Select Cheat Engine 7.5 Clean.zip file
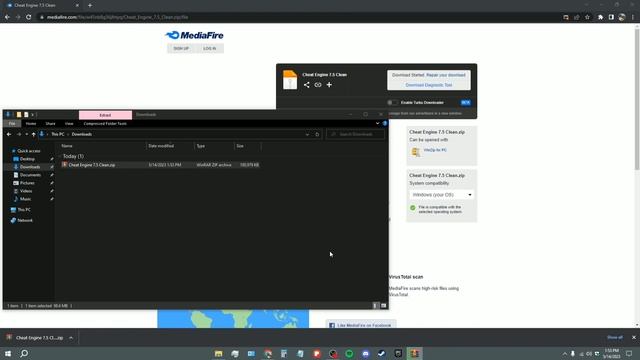This screenshot has width=640, height=360. pyautogui.click(x=160, y=165)
